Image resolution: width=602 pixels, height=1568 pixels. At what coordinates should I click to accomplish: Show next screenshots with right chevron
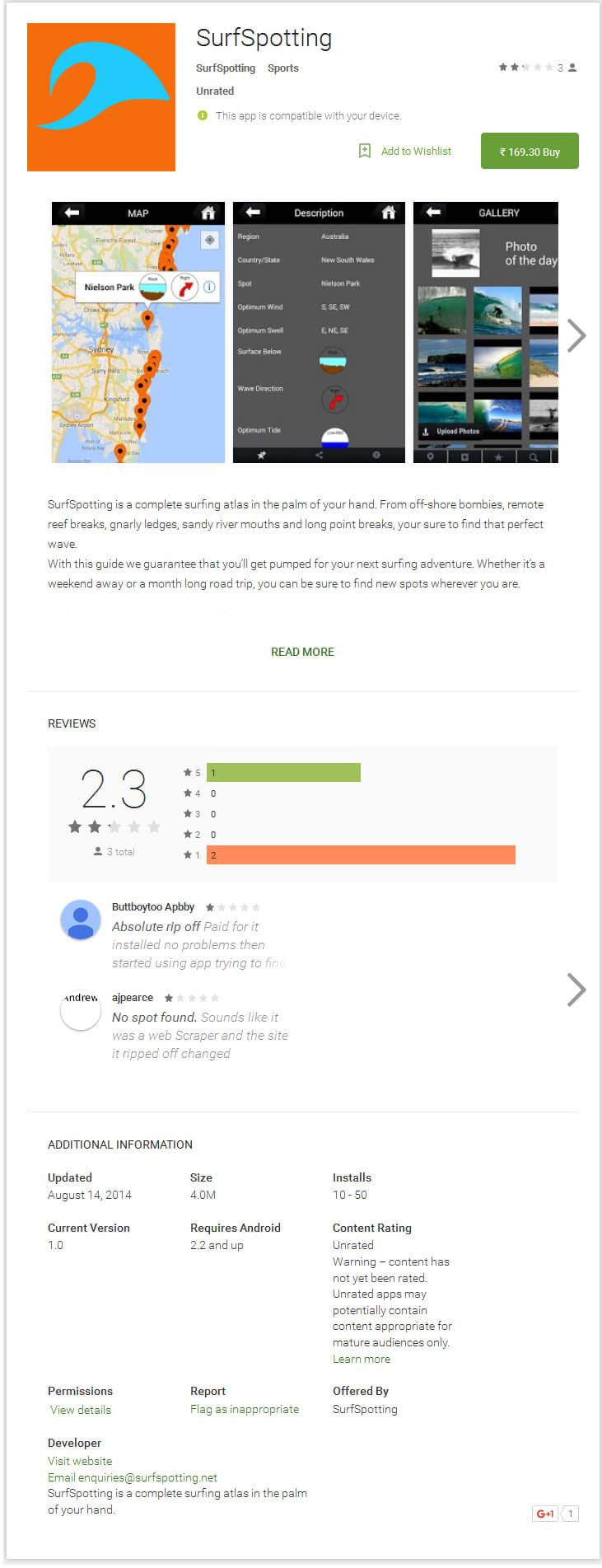[x=576, y=335]
